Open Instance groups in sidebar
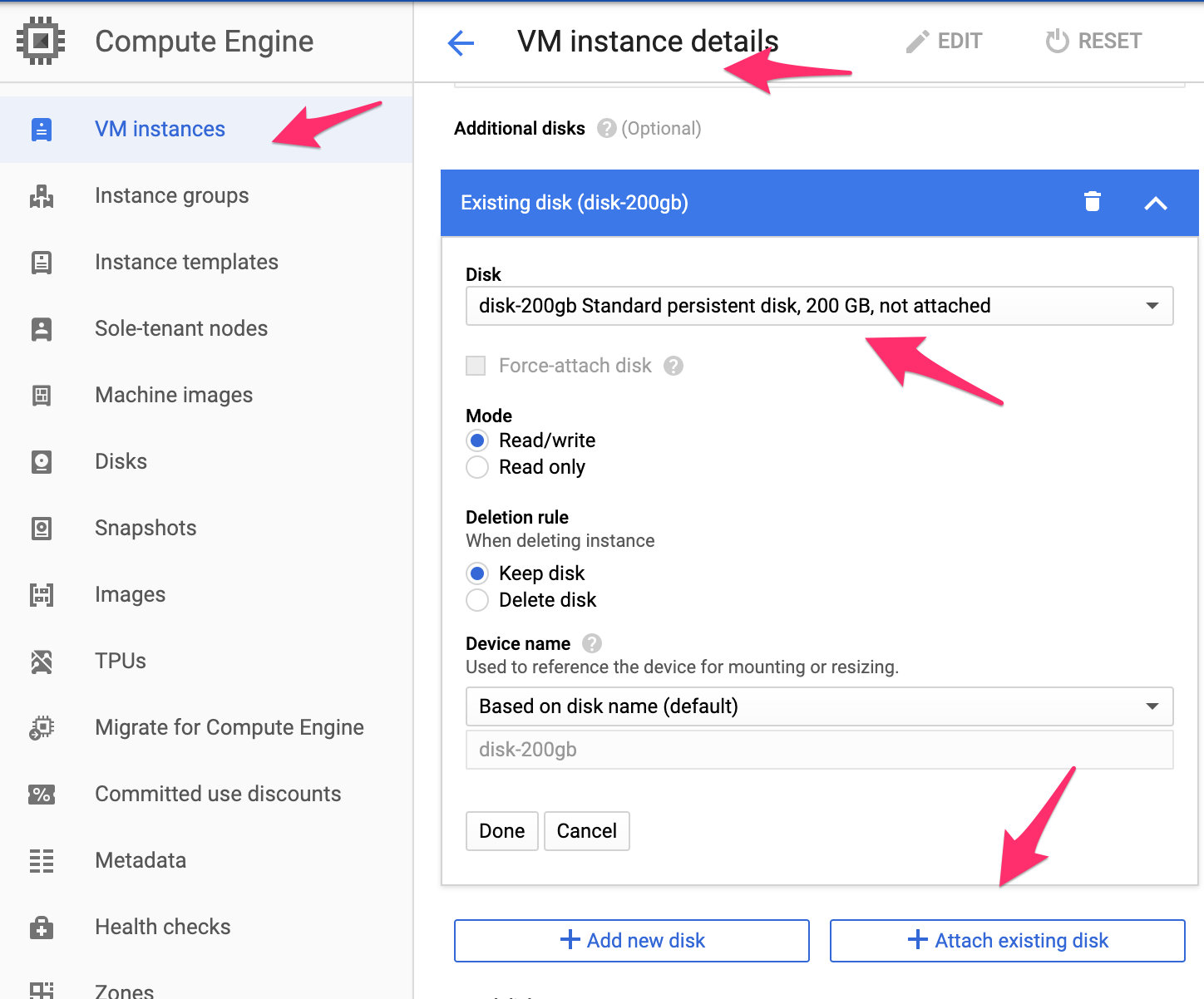 pos(172,196)
